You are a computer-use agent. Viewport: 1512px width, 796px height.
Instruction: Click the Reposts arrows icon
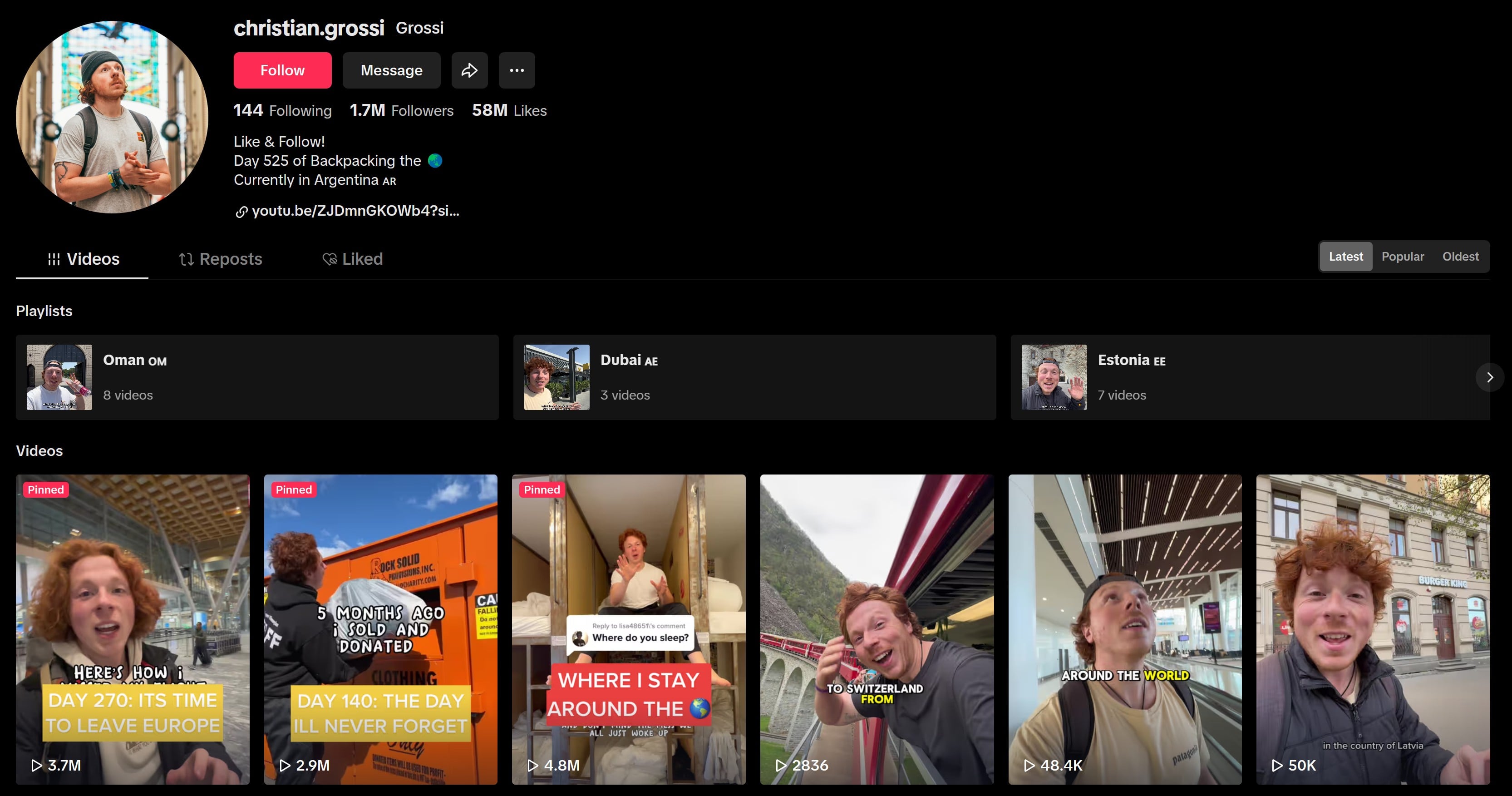[186, 259]
